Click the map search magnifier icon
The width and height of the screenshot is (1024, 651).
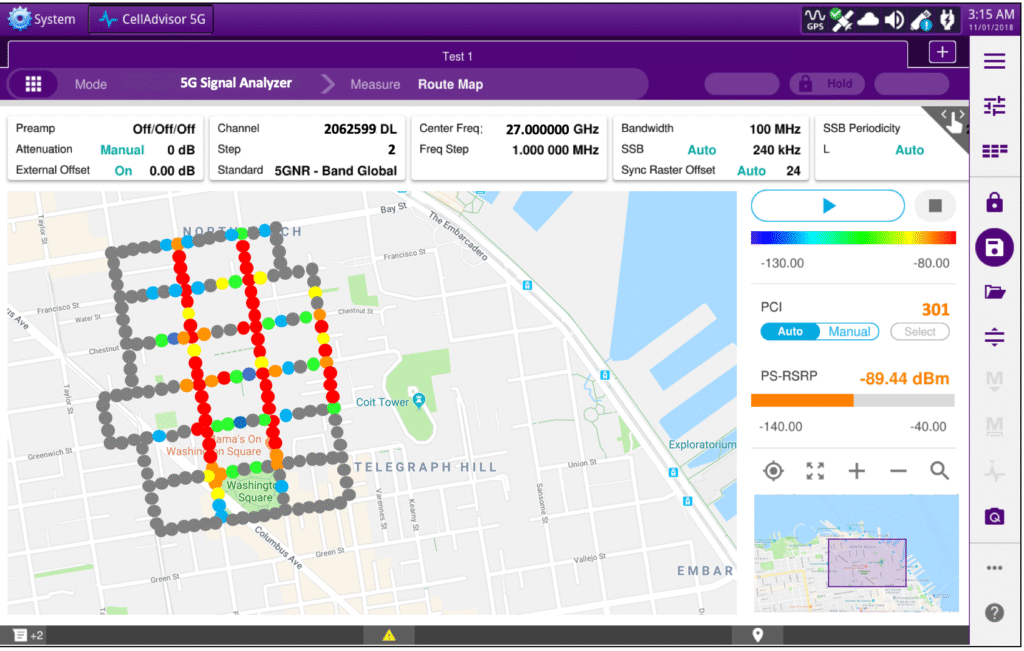(x=939, y=471)
